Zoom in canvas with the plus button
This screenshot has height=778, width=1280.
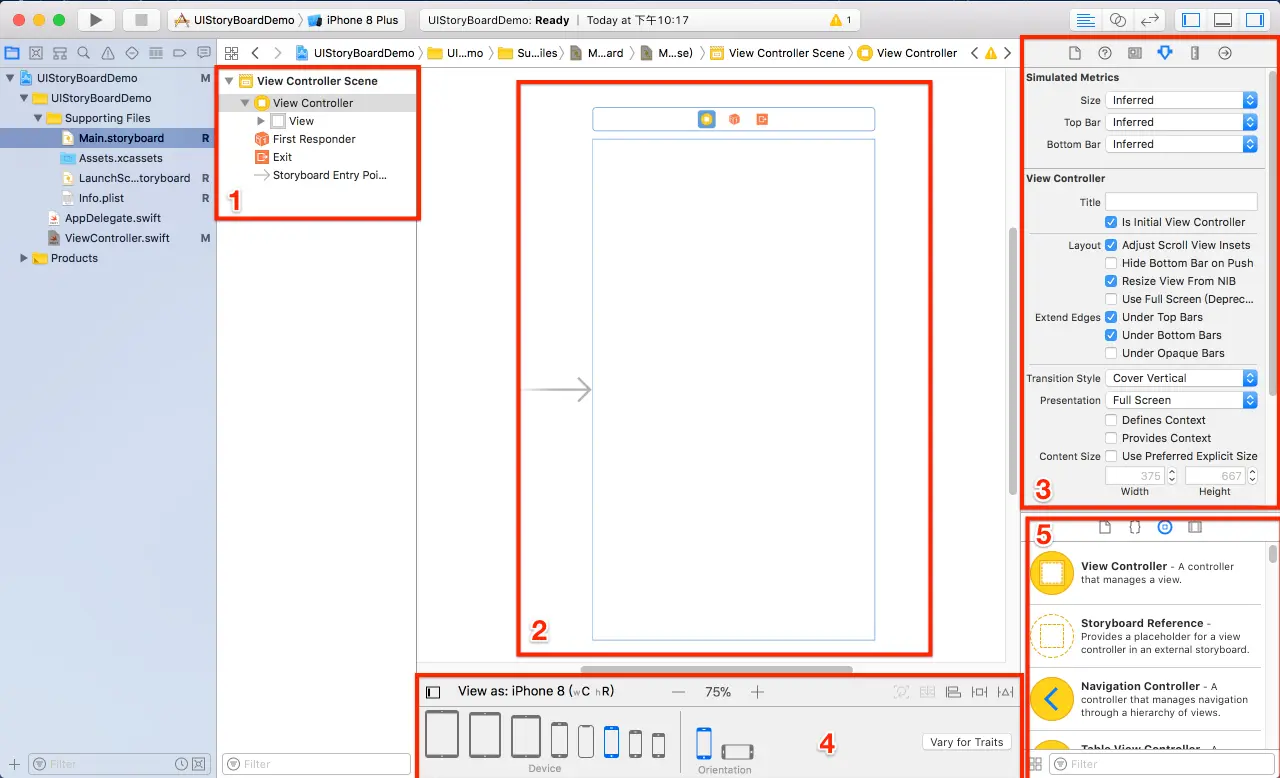point(757,692)
